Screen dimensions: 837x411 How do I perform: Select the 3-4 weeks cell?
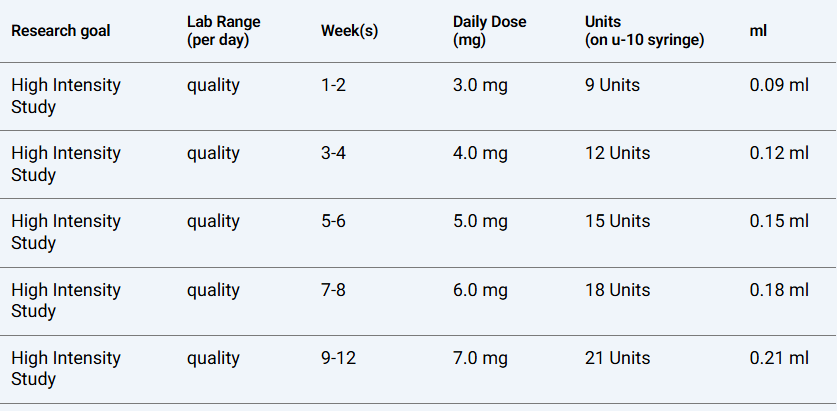pos(334,153)
